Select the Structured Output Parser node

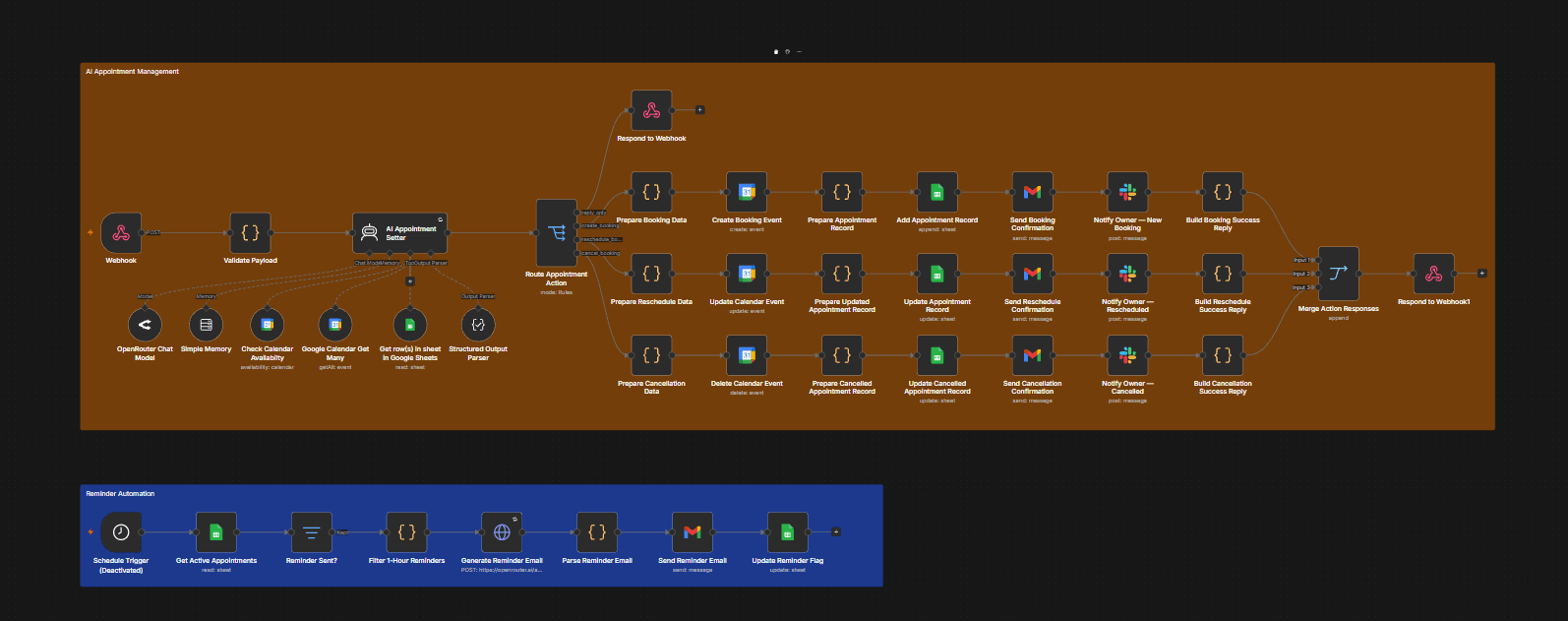(x=478, y=325)
